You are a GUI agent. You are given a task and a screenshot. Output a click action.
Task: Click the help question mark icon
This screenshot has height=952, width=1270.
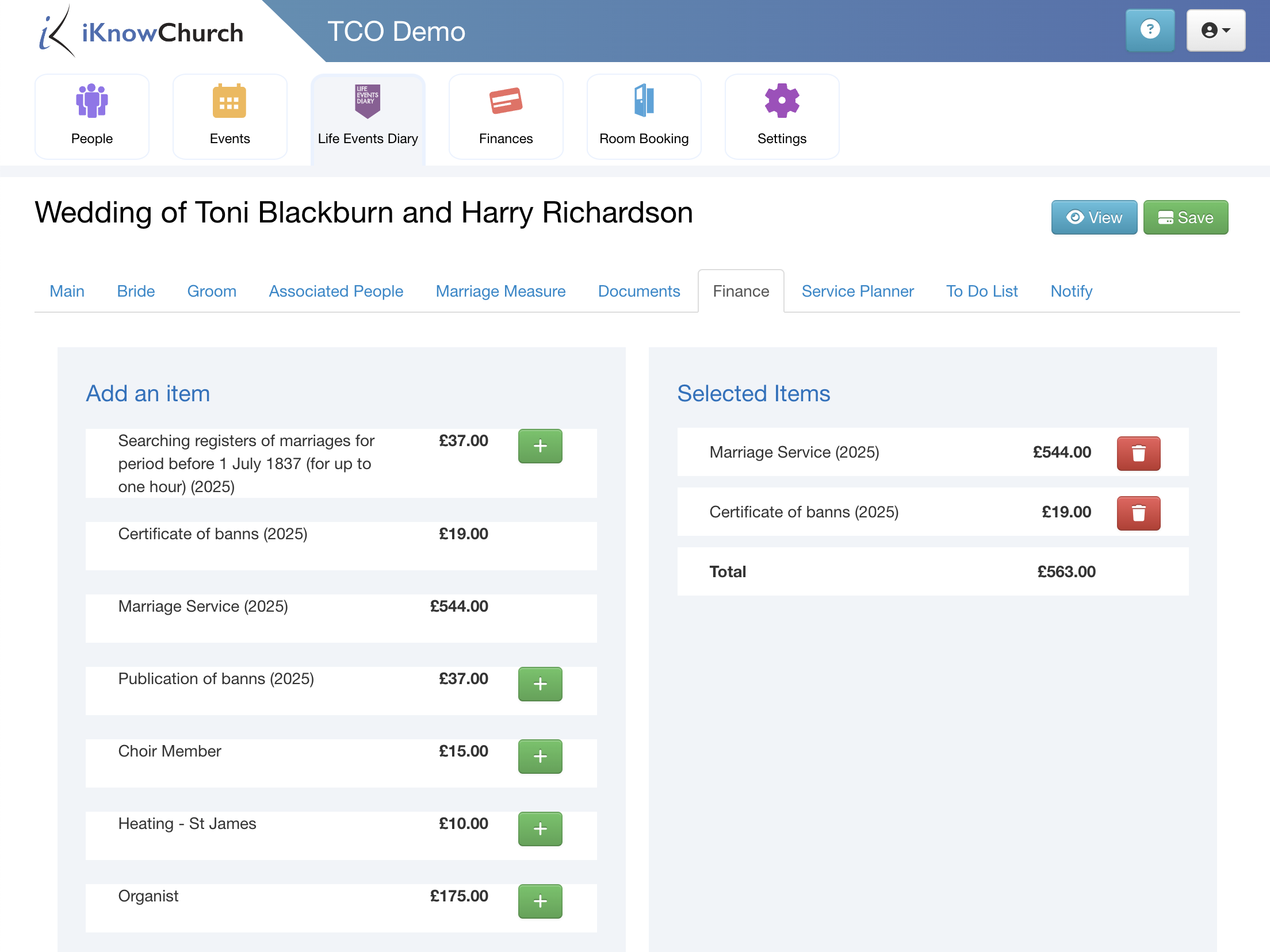1147,30
